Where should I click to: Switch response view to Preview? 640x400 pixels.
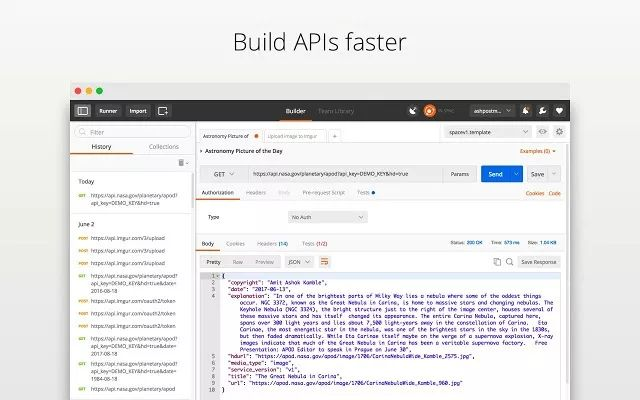pyautogui.click(x=264, y=262)
